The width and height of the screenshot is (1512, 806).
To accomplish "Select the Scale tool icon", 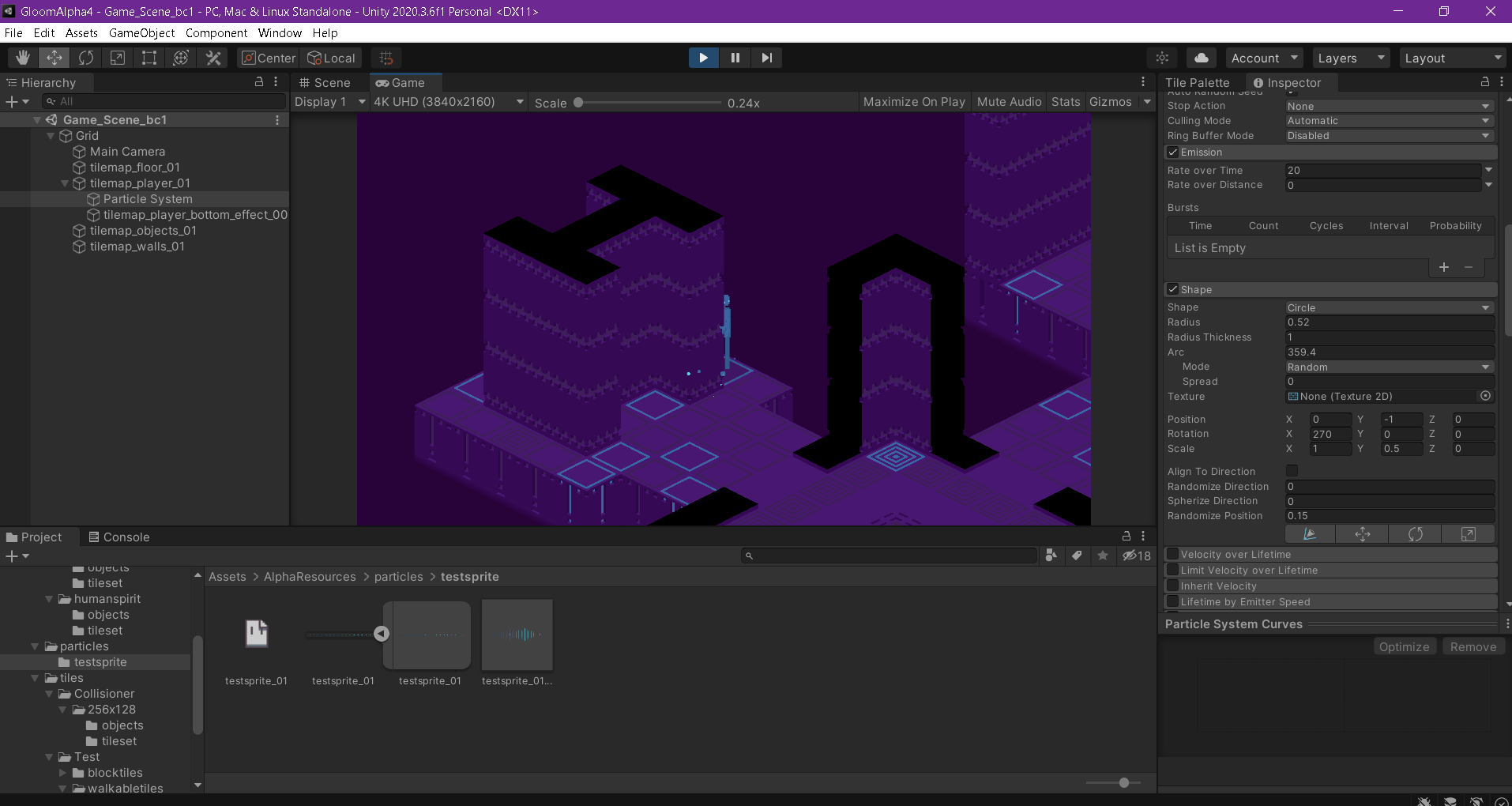I will coord(117,58).
